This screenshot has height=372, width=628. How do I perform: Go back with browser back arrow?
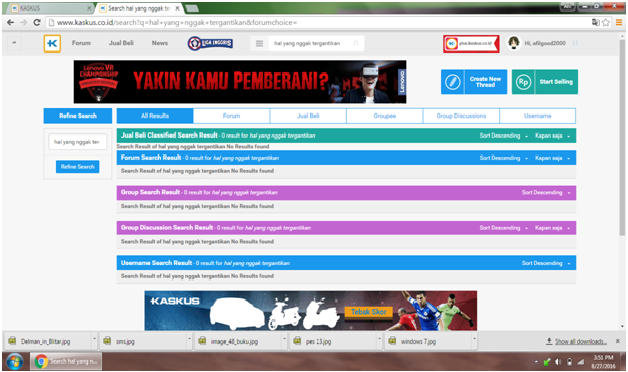pos(10,22)
